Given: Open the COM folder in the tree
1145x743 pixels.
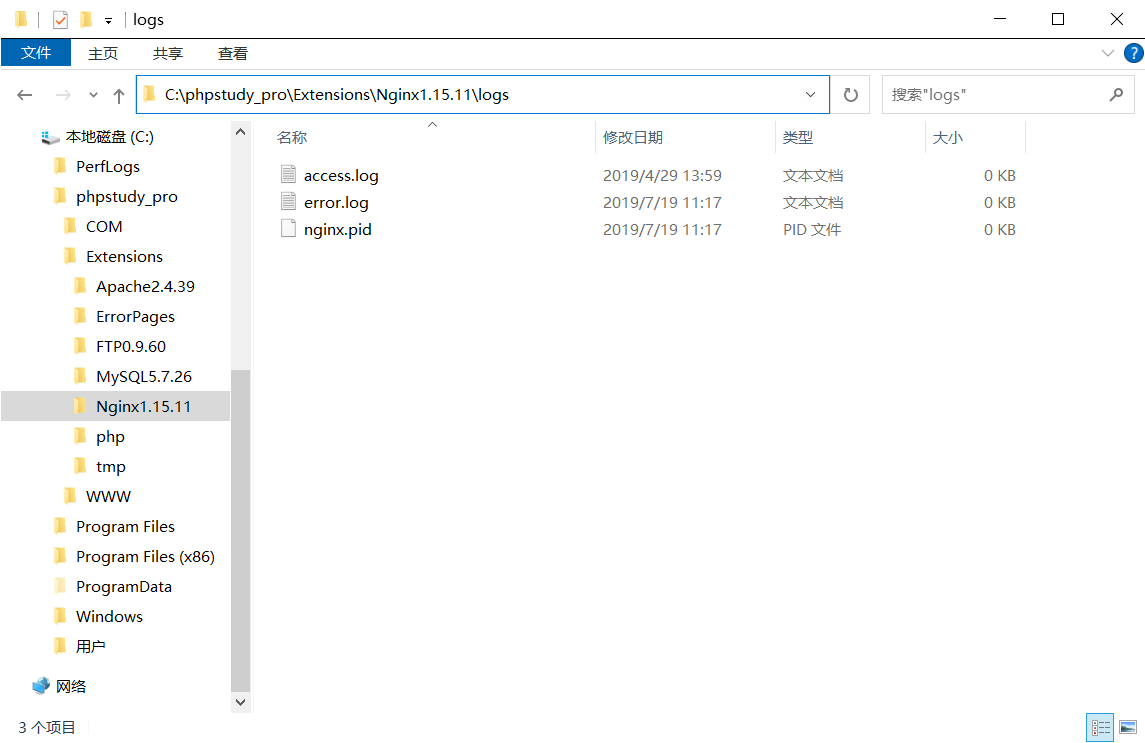Looking at the screenshot, I should pyautogui.click(x=104, y=226).
